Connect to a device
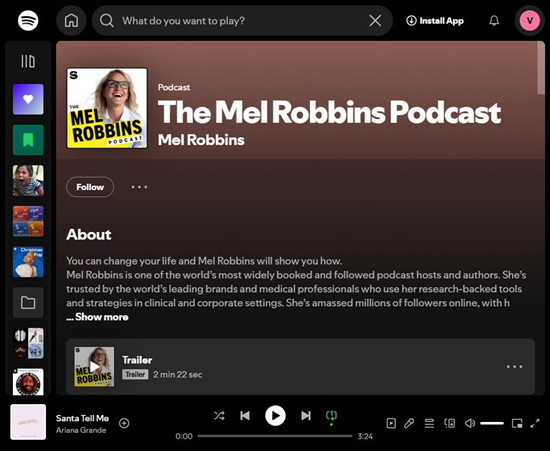550x451 pixels. (450, 423)
